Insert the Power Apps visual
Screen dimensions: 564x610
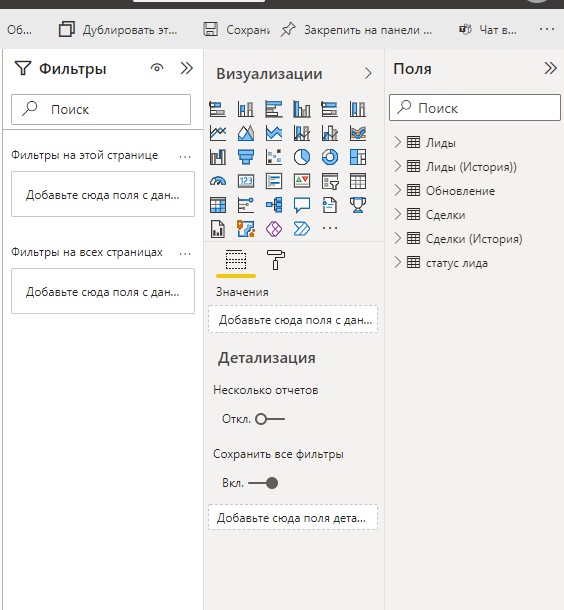pyautogui.click(x=274, y=229)
